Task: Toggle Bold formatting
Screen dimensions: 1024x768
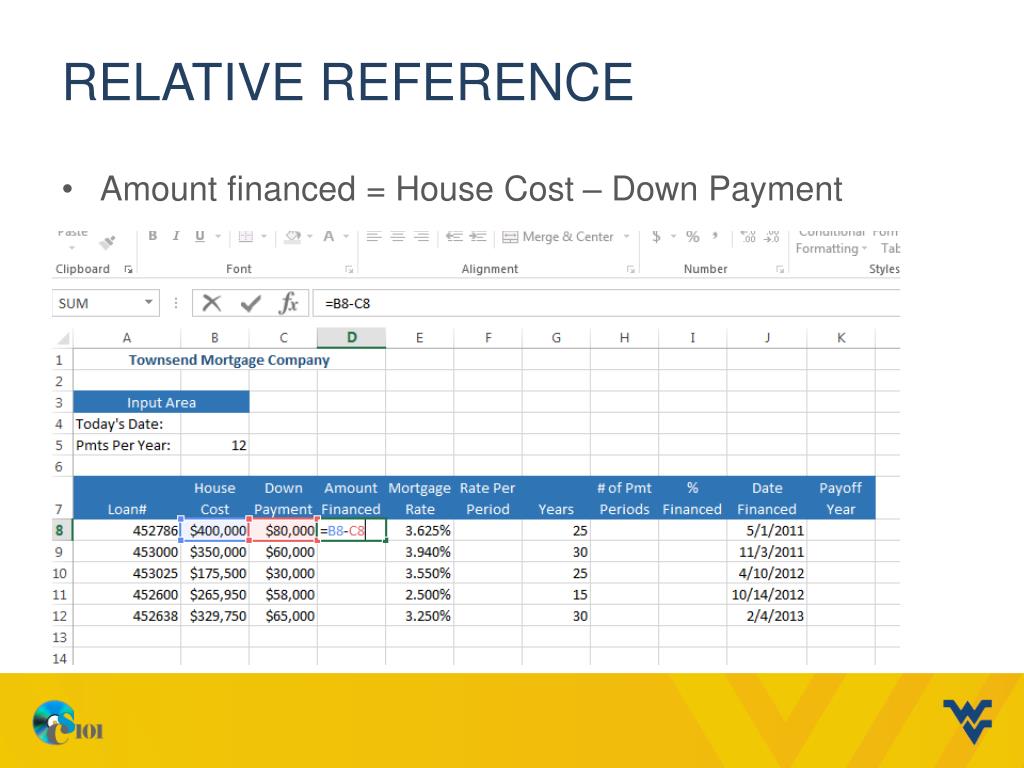Action: [152, 236]
